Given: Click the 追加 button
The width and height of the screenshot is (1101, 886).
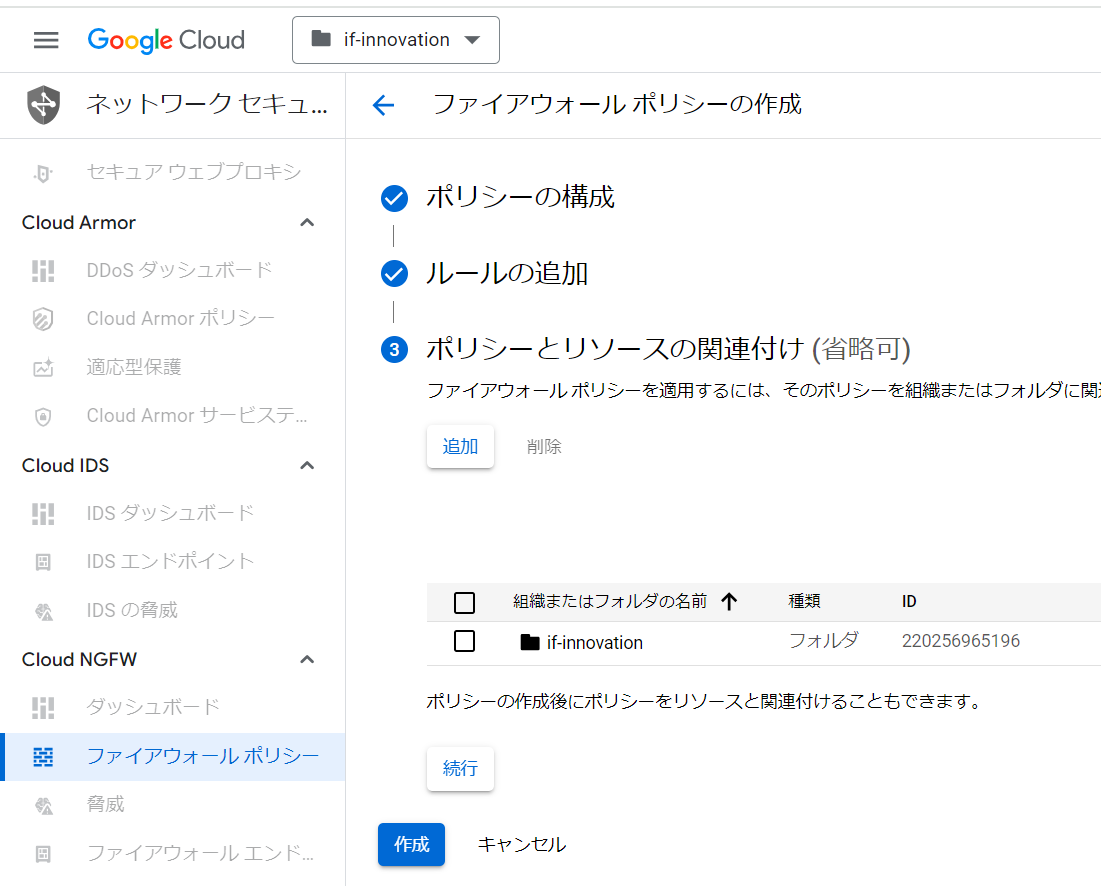Looking at the screenshot, I should (460, 446).
